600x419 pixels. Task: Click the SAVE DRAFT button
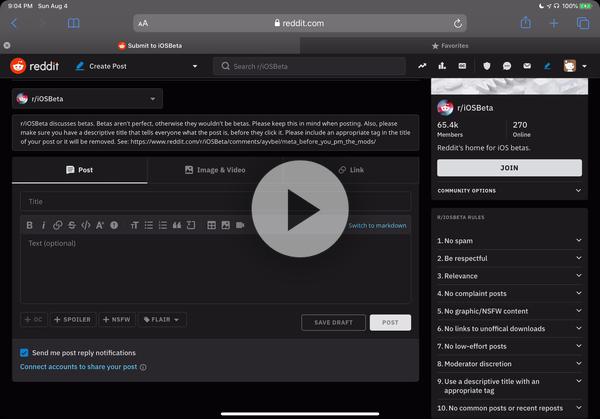(333, 323)
